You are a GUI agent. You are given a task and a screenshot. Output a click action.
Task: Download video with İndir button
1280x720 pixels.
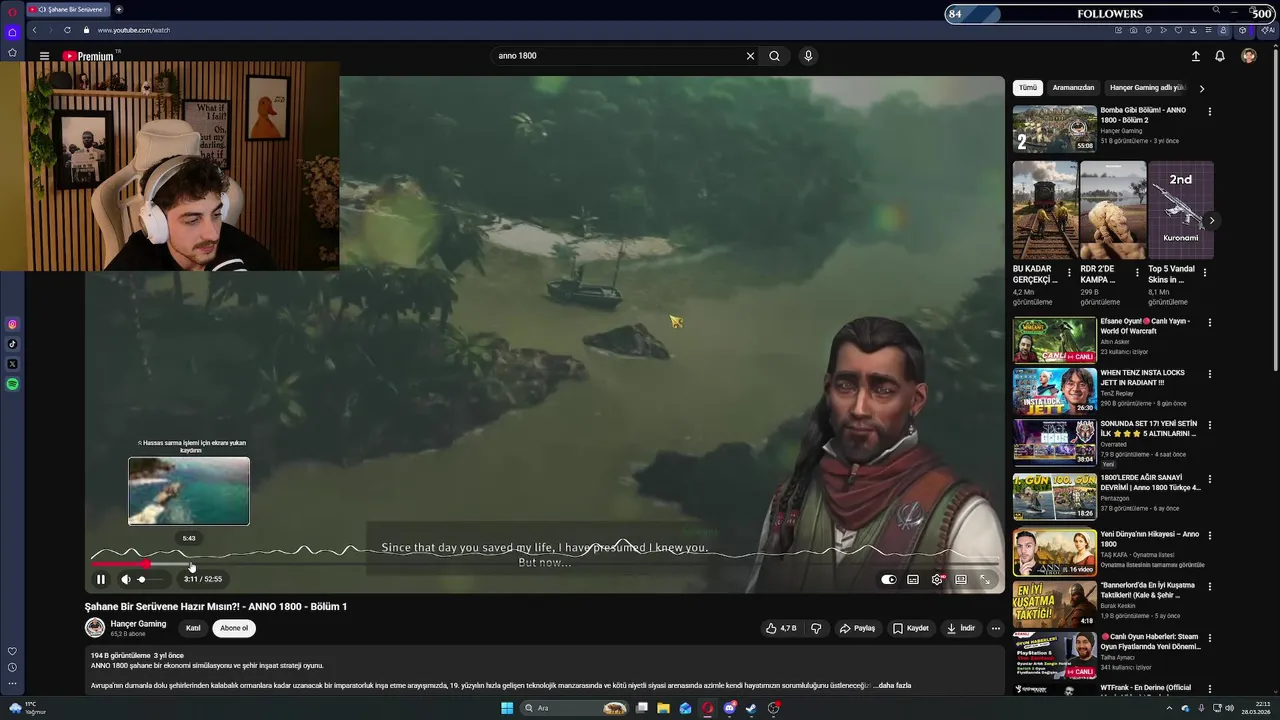pyautogui.click(x=960, y=628)
